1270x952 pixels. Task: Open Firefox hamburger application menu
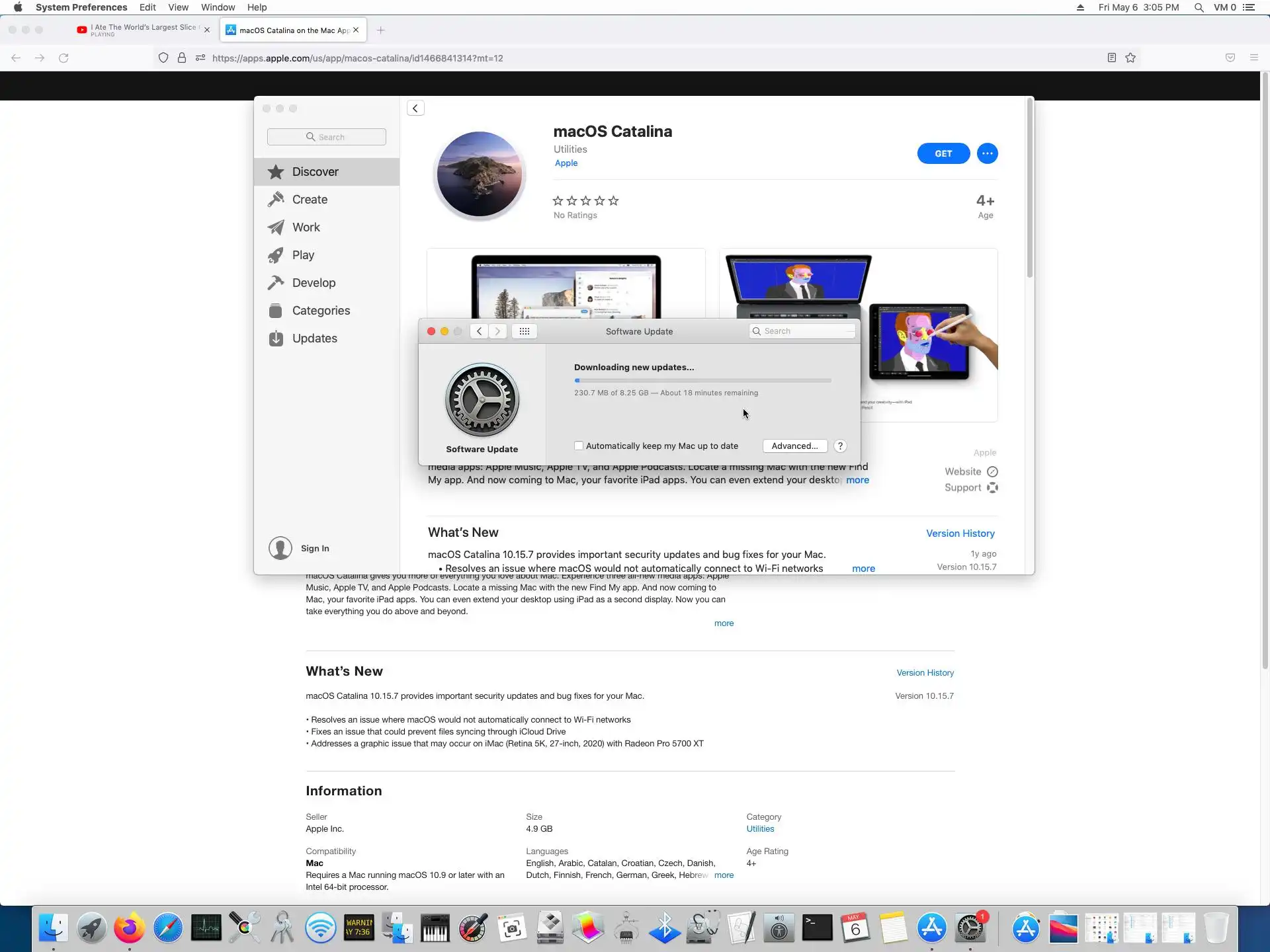click(1253, 58)
